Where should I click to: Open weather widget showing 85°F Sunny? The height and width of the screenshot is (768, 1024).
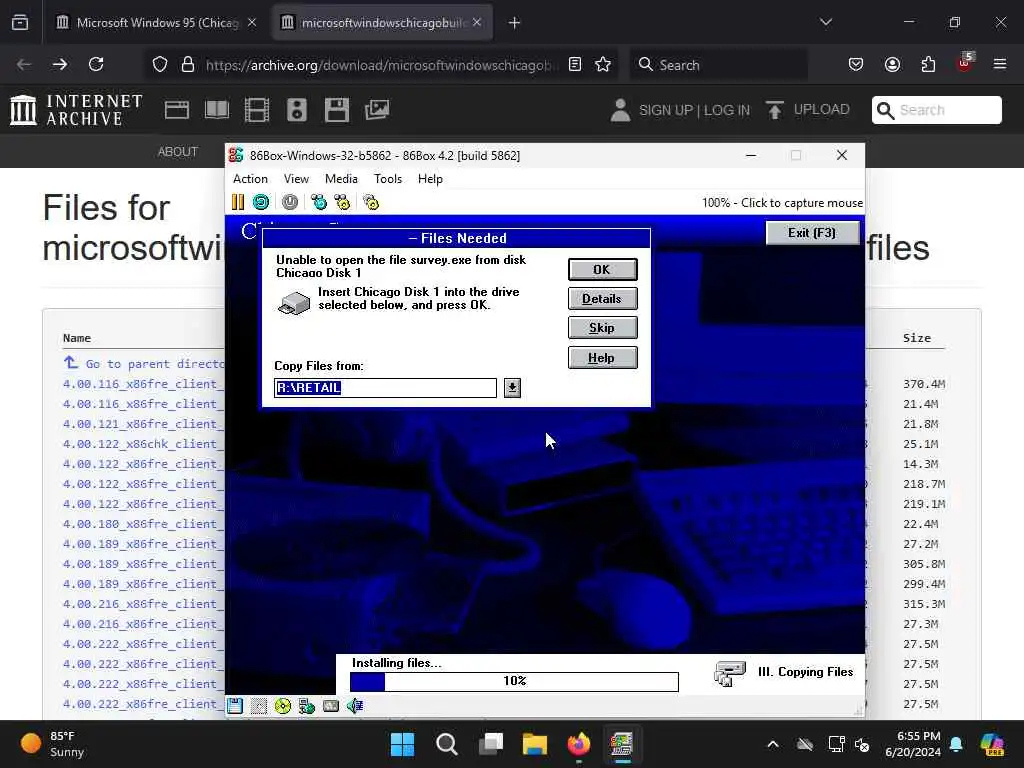(x=54, y=744)
